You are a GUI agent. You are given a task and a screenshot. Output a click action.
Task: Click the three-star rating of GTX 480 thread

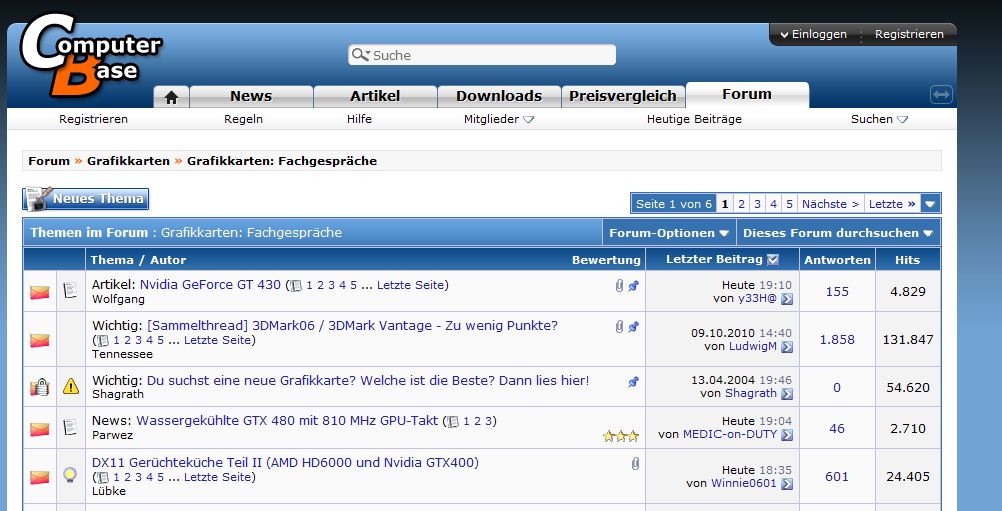click(620, 436)
